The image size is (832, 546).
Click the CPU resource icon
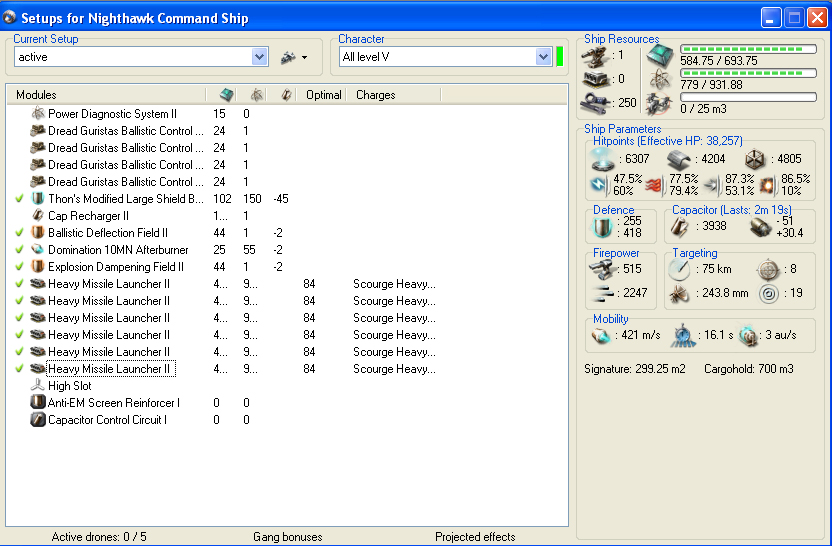pyautogui.click(x=660, y=55)
